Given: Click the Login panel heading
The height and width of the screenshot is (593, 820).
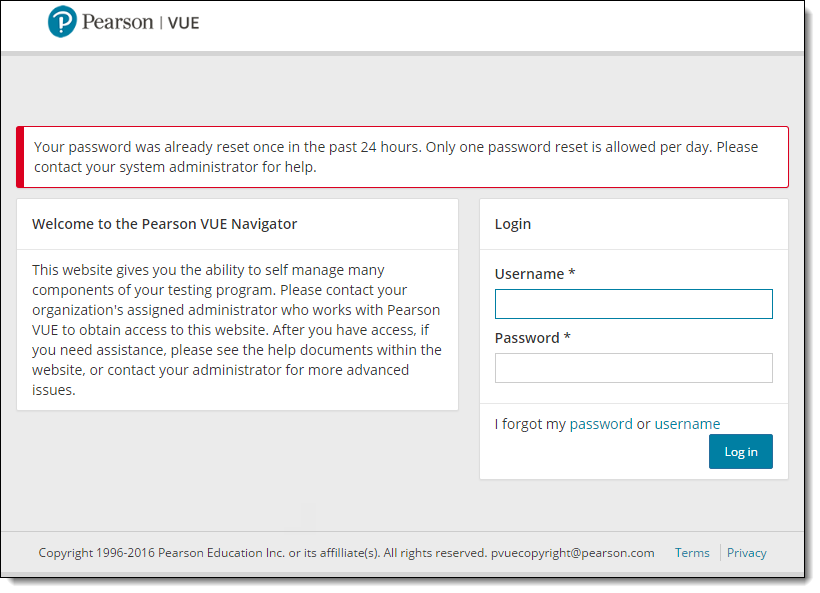Looking at the screenshot, I should 512,224.
